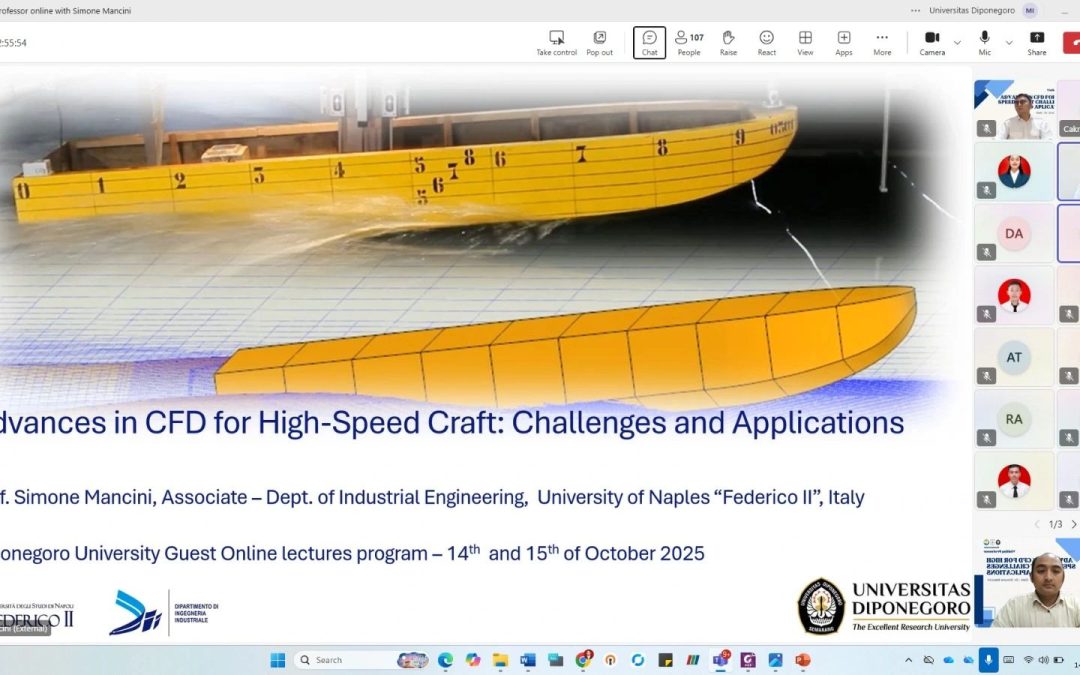
Task: Open the View layout menu
Action: coord(805,42)
